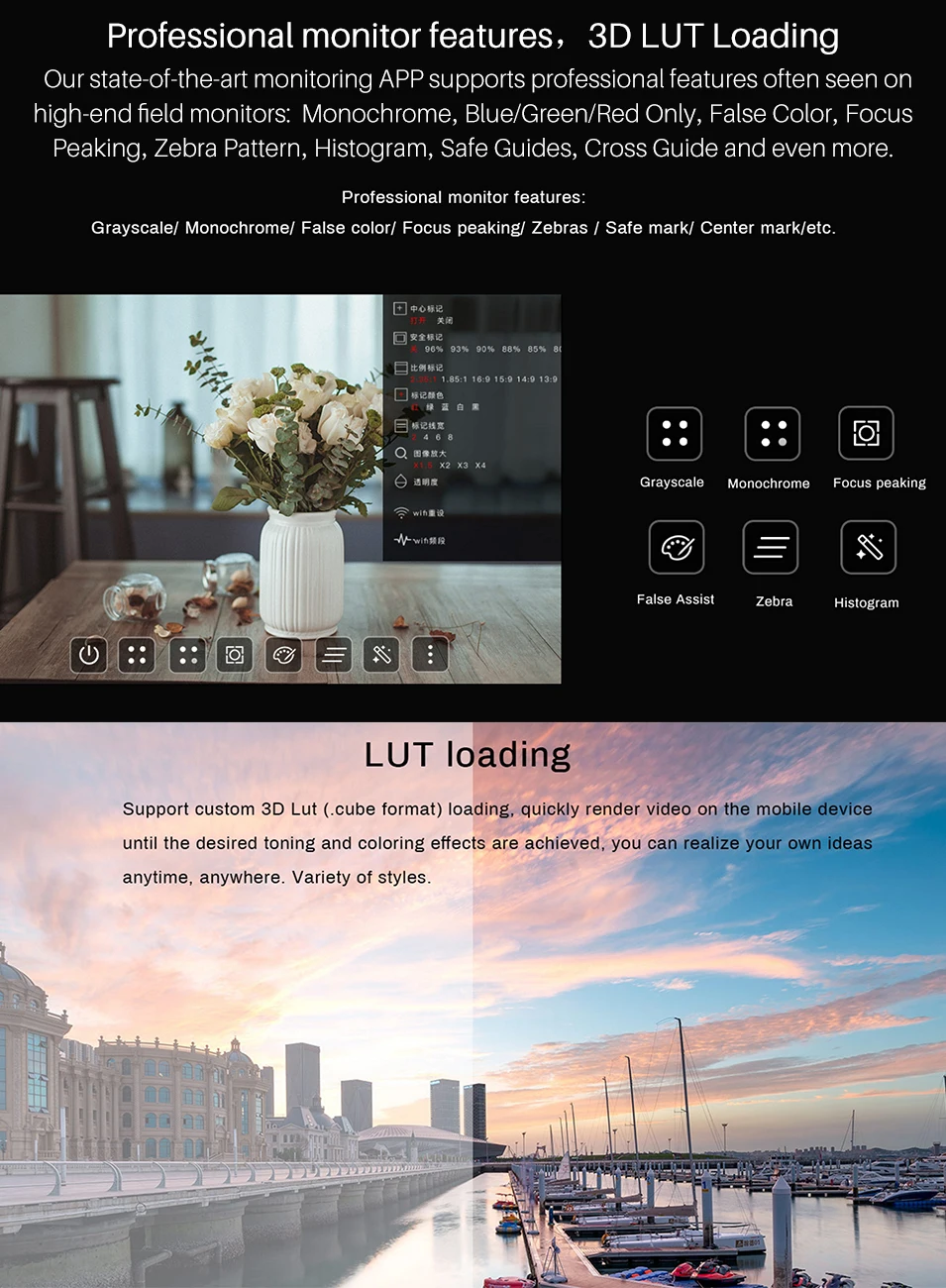Set image zoom to X2

tap(445, 466)
